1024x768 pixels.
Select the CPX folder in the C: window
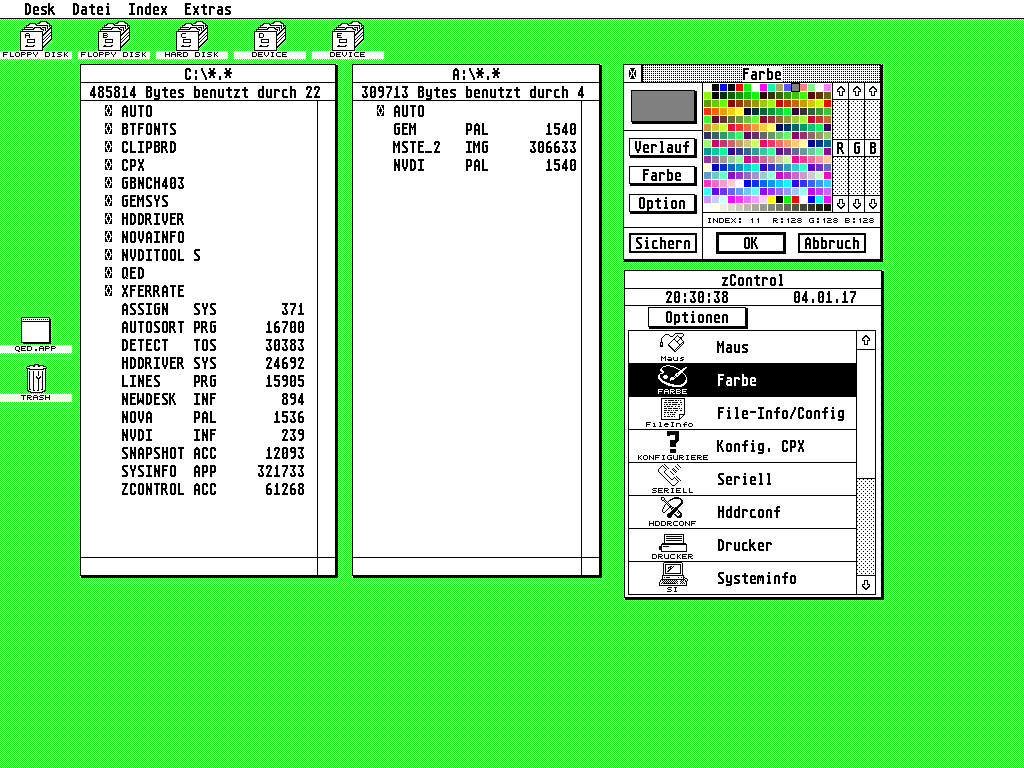[x=125, y=165]
